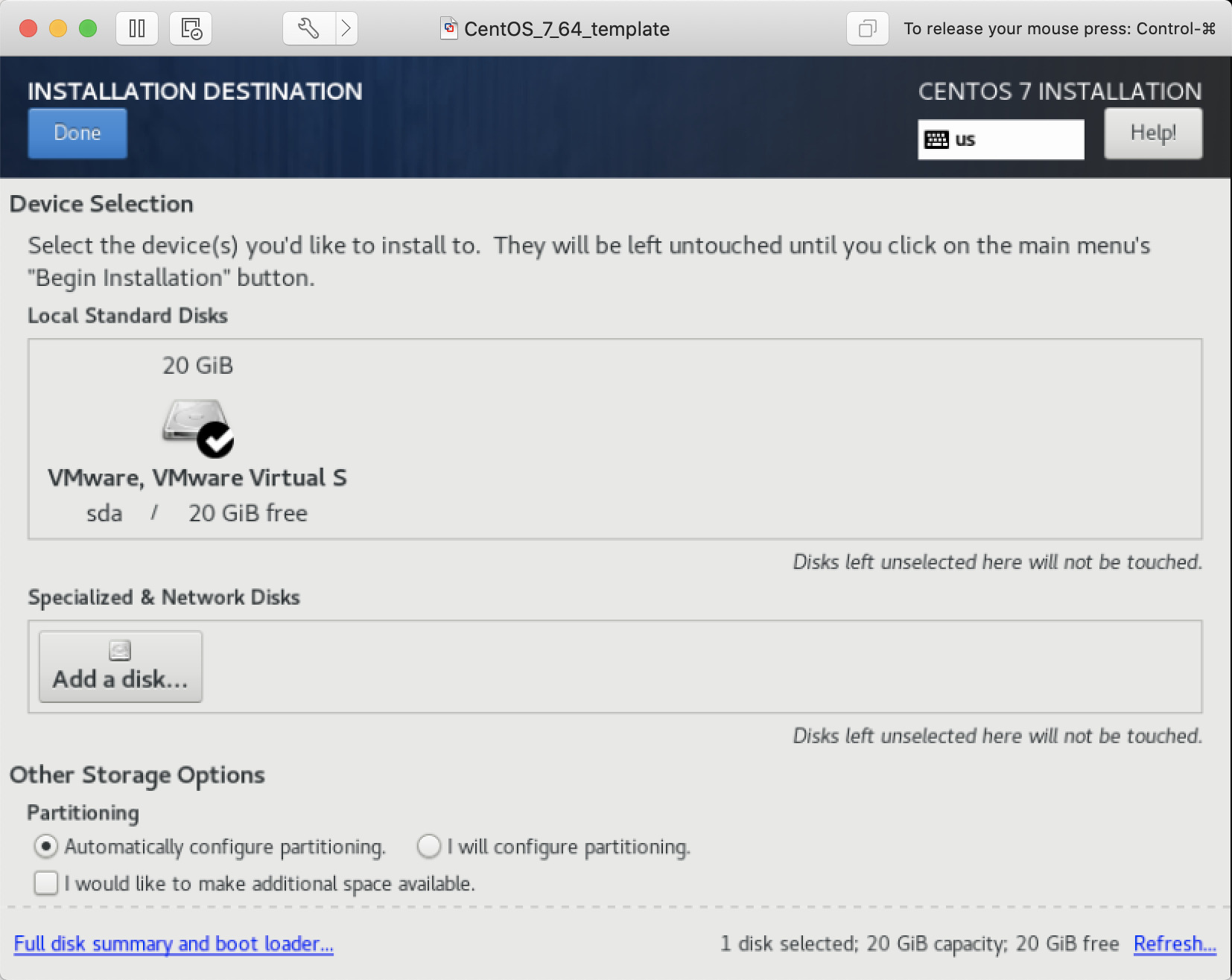
Task: Click the us keyboard layout field
Action: point(1001,139)
